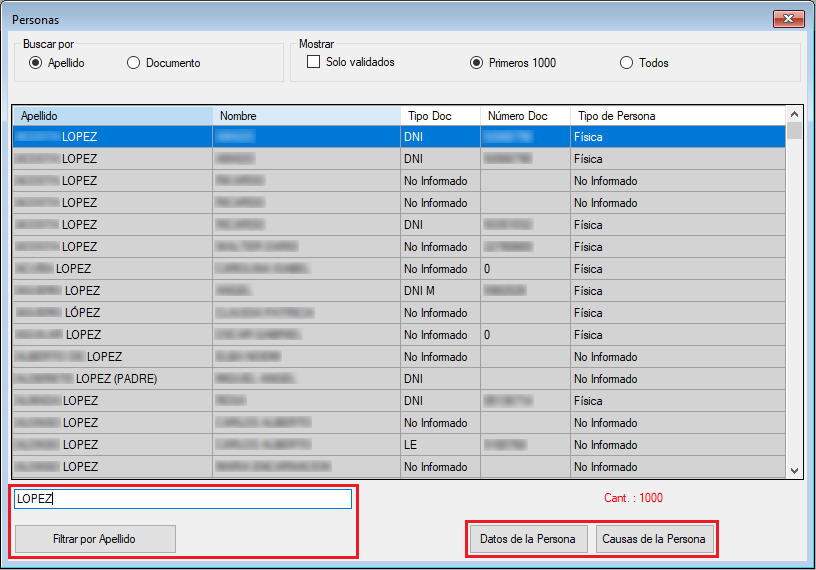
Task: Click the Tipo Doc column header
Action: click(x=440, y=116)
